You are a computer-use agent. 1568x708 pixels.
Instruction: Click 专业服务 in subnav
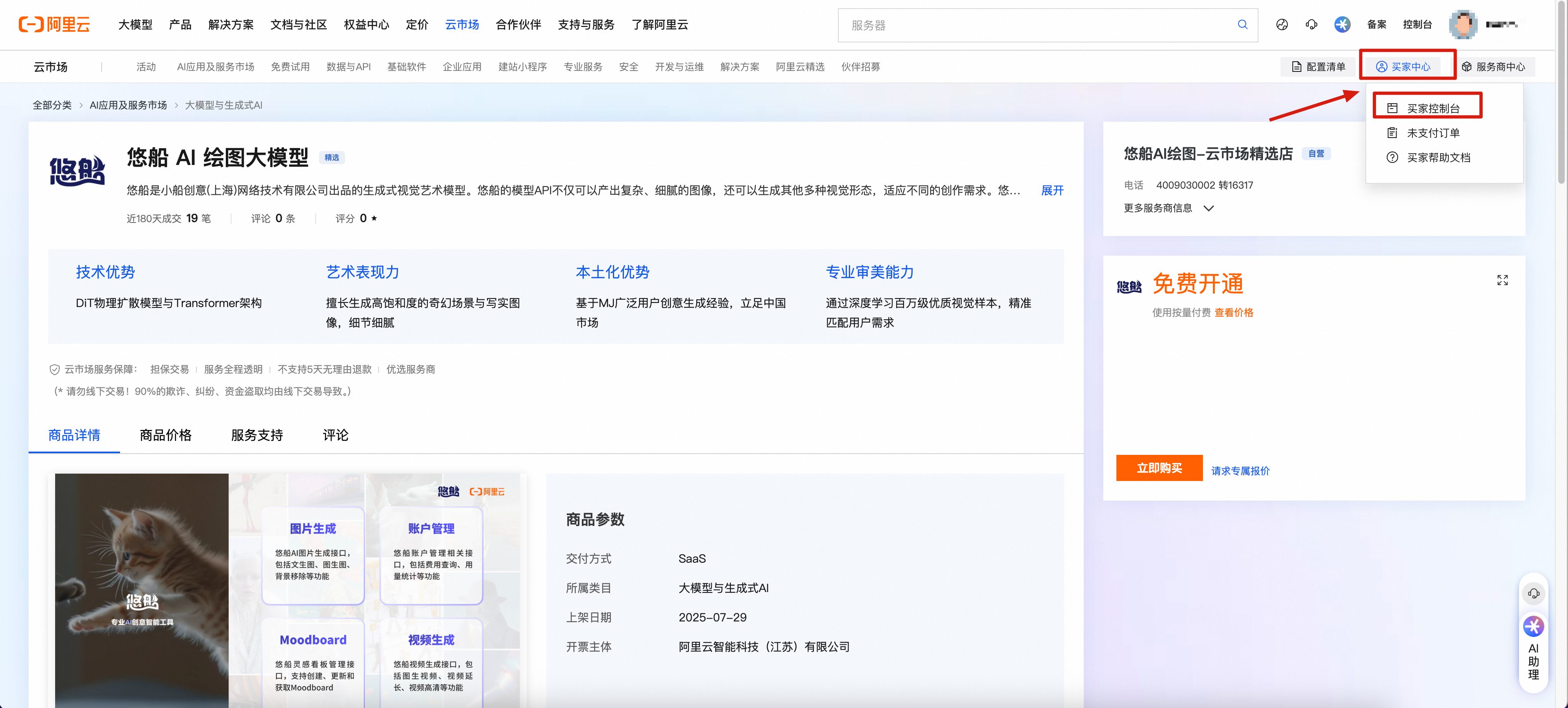coord(583,67)
